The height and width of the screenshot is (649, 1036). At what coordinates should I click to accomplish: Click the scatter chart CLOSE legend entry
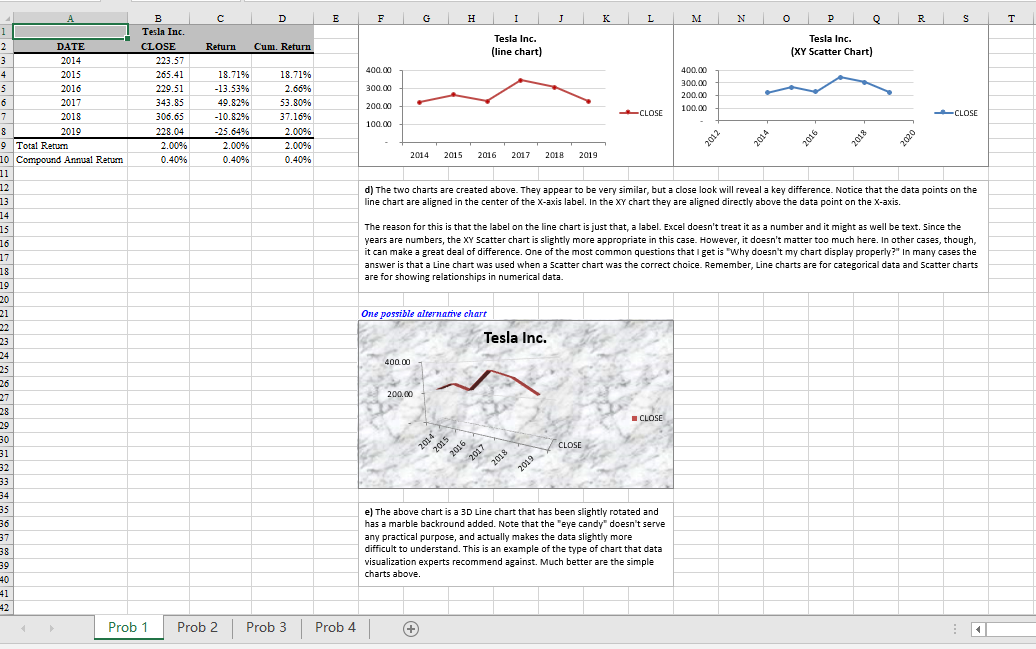pos(956,113)
